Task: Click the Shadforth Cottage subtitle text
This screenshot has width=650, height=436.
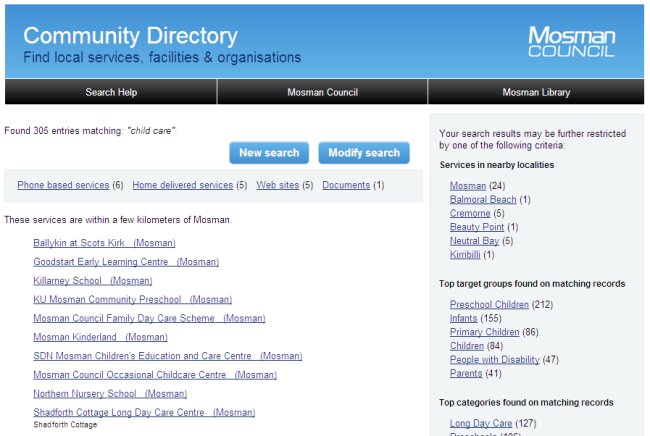Action: click(x=65, y=425)
